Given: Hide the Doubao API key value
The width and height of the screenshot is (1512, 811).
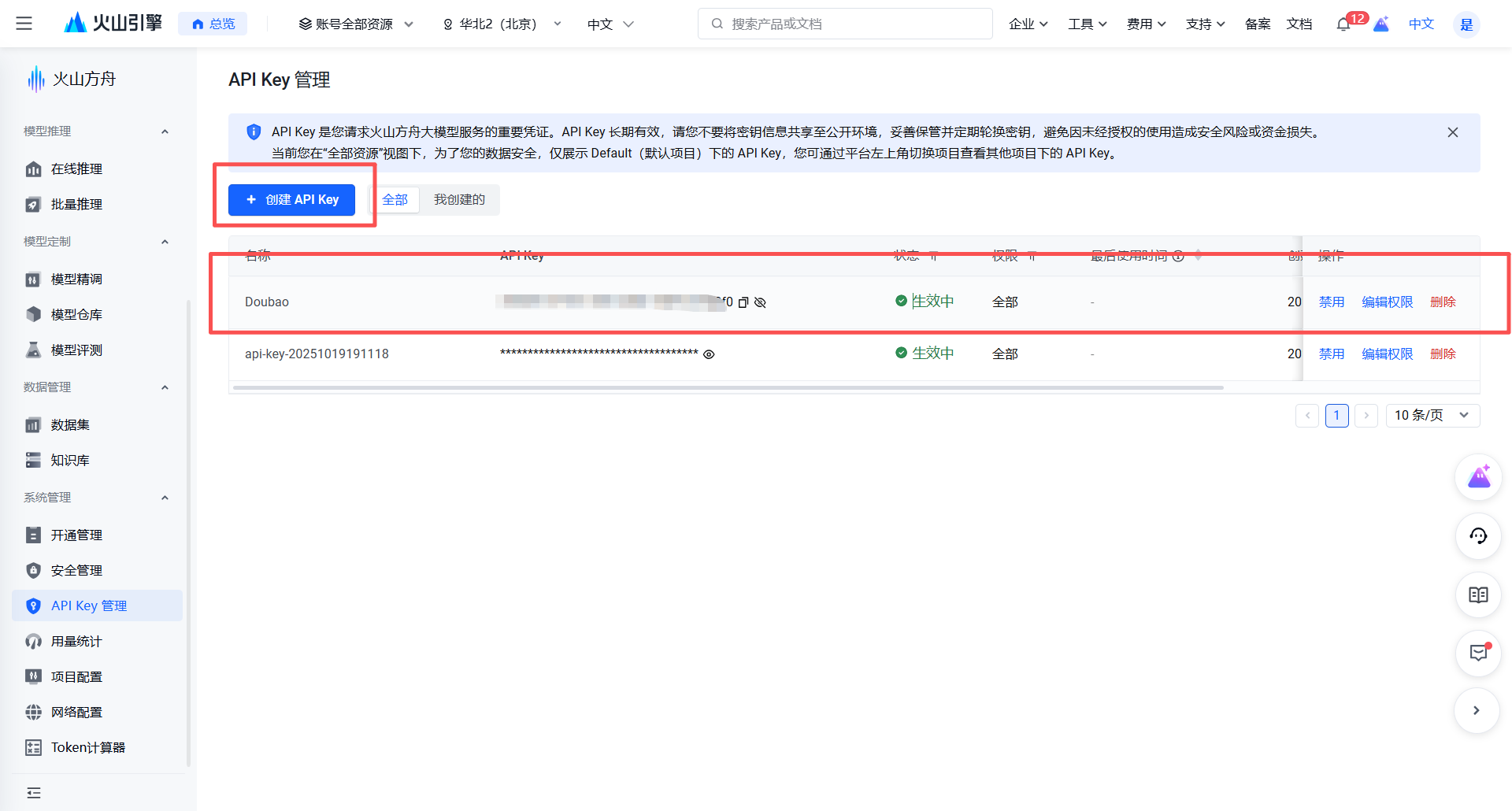Looking at the screenshot, I should [760, 302].
